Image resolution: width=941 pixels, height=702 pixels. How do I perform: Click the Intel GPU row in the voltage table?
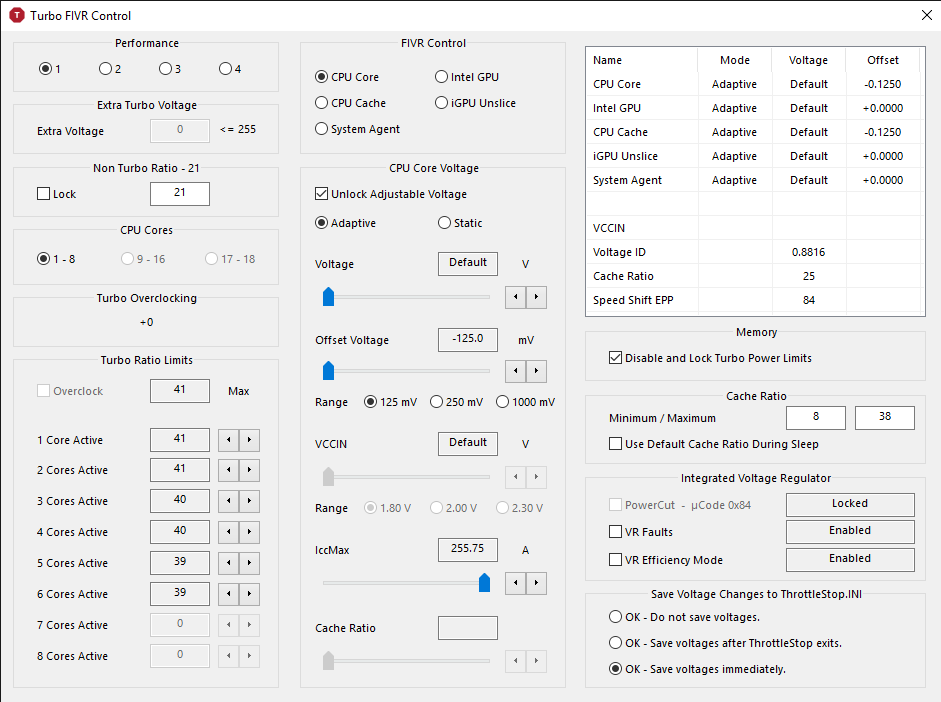pos(754,108)
